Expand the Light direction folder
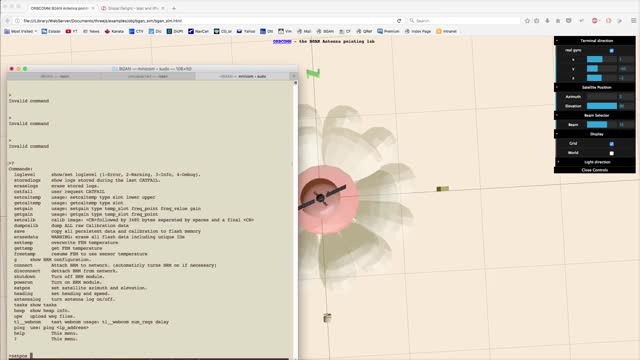This screenshot has height=360, width=640. click(595, 162)
